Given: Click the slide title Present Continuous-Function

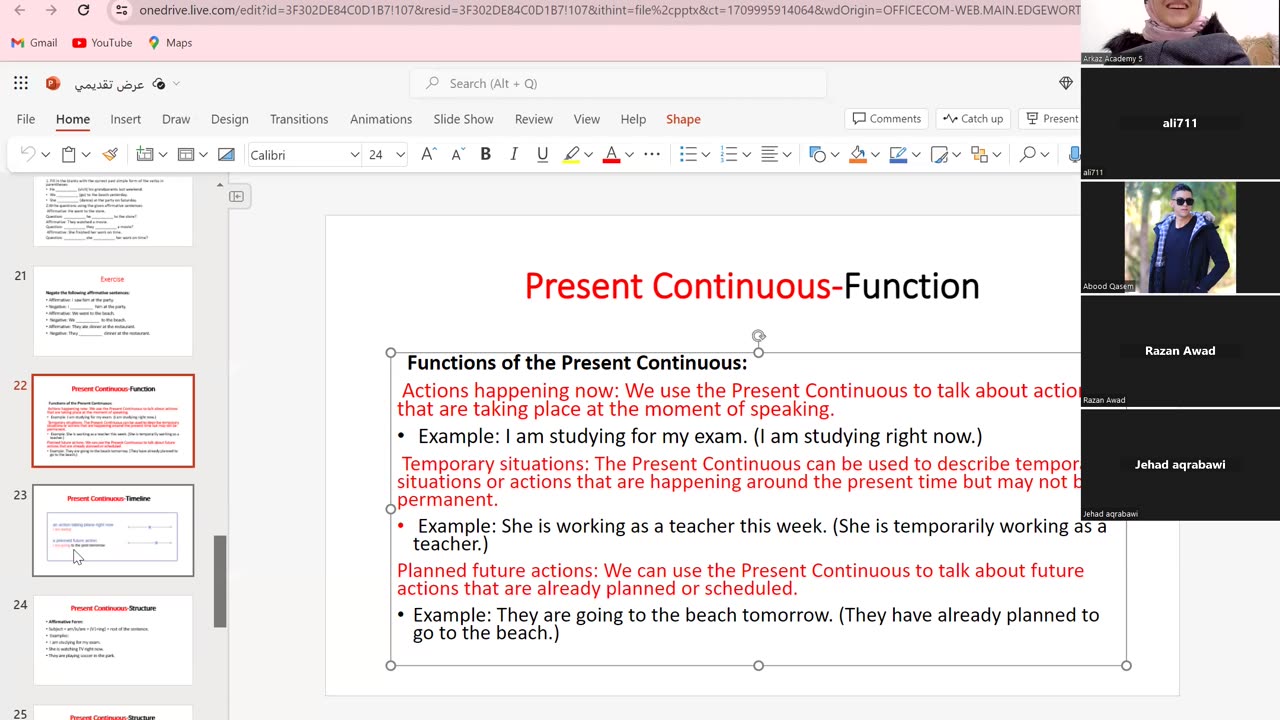Looking at the screenshot, I should [x=752, y=286].
